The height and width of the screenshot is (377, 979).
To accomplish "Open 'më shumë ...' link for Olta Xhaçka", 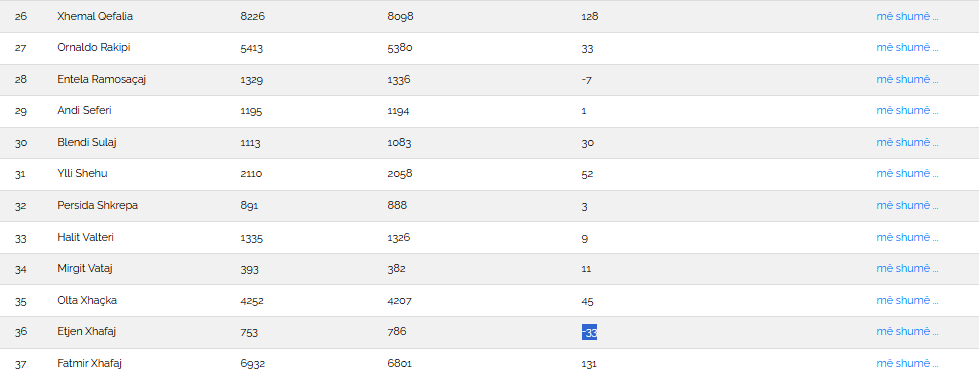I will [x=907, y=300].
